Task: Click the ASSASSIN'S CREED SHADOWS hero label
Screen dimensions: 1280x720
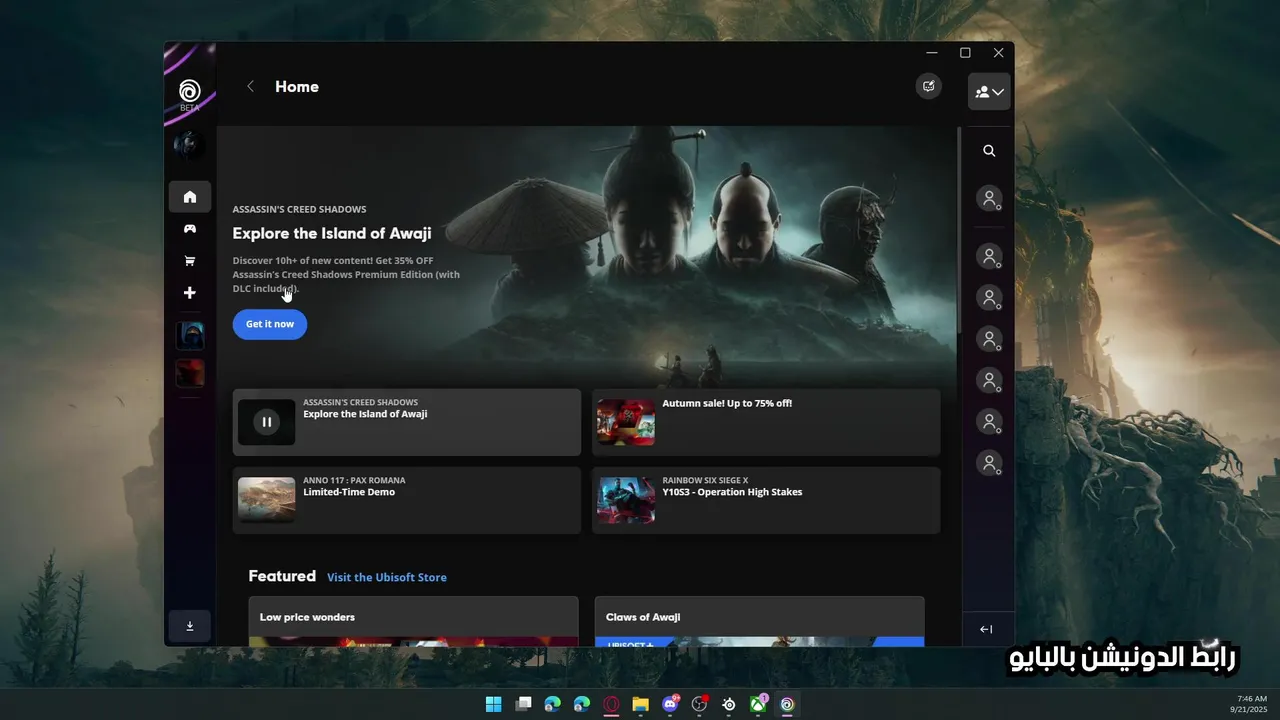Action: pyautogui.click(x=299, y=209)
